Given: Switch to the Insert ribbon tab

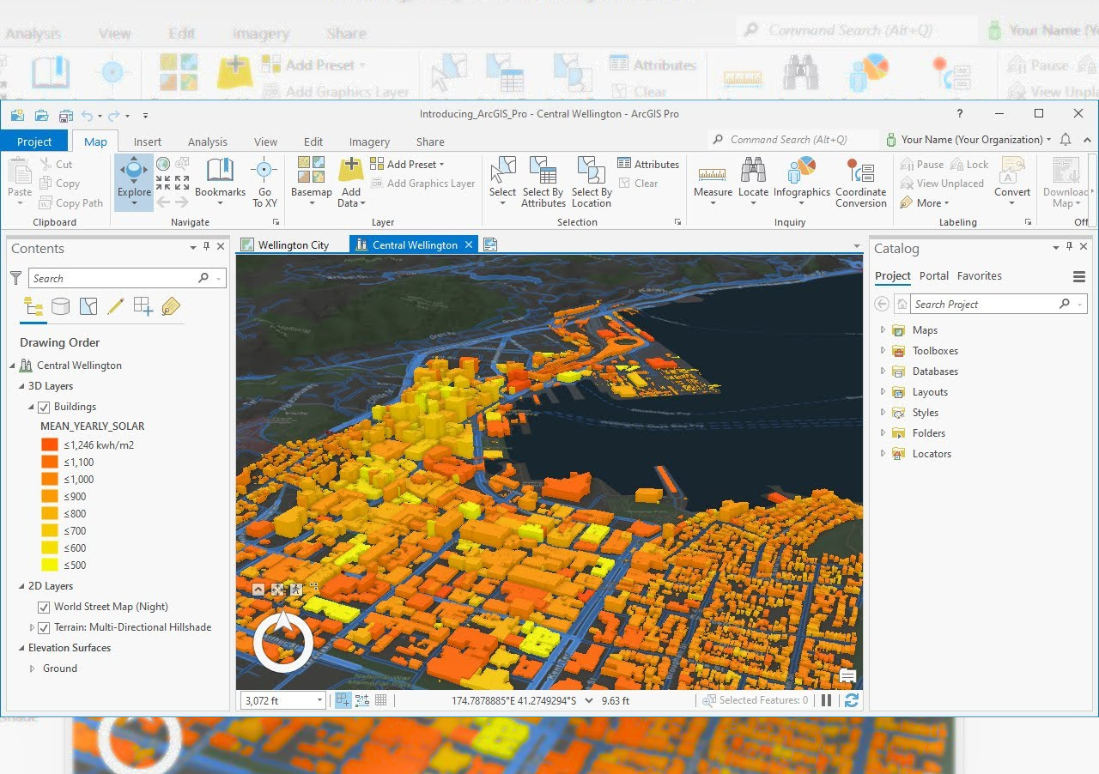Looking at the screenshot, I should [x=147, y=142].
